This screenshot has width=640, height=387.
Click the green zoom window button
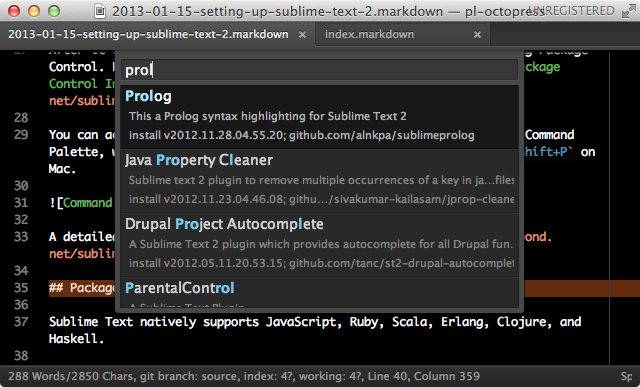pyautogui.click(x=53, y=11)
